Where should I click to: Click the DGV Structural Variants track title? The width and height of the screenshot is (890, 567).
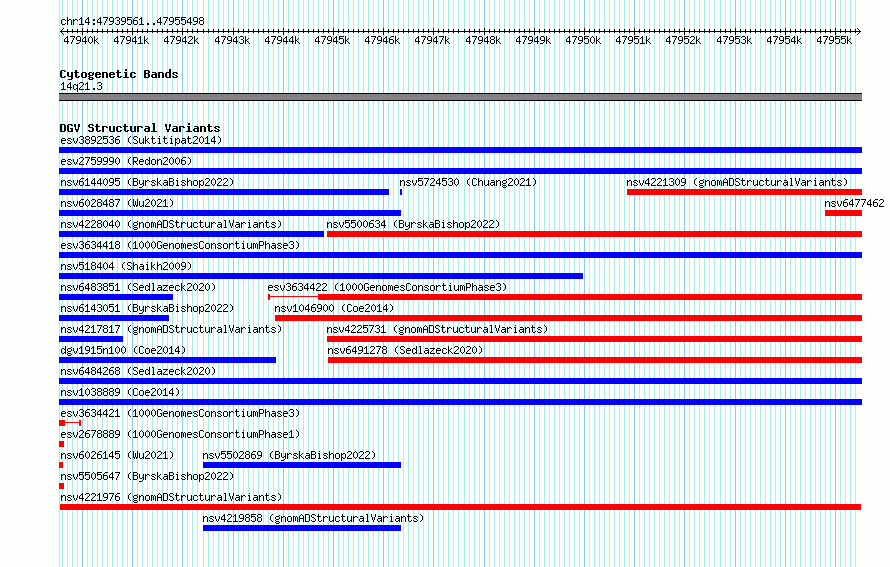[x=140, y=128]
